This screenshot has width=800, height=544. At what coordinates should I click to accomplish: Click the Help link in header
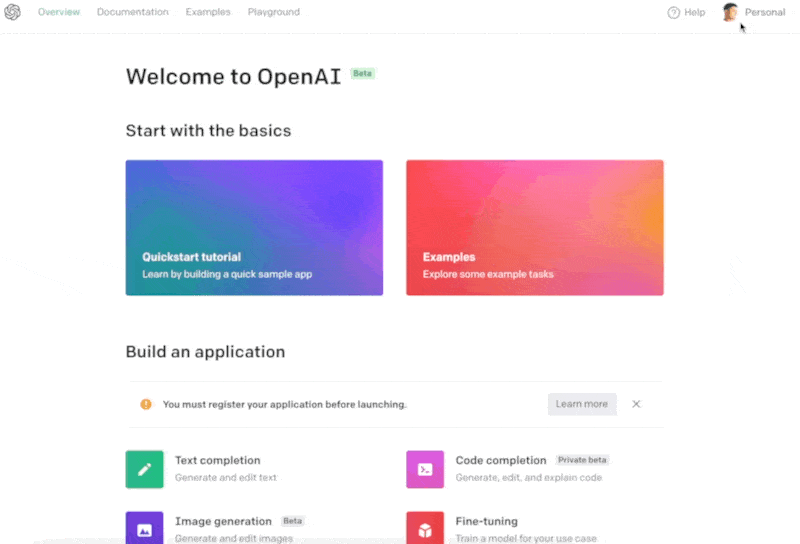click(694, 12)
